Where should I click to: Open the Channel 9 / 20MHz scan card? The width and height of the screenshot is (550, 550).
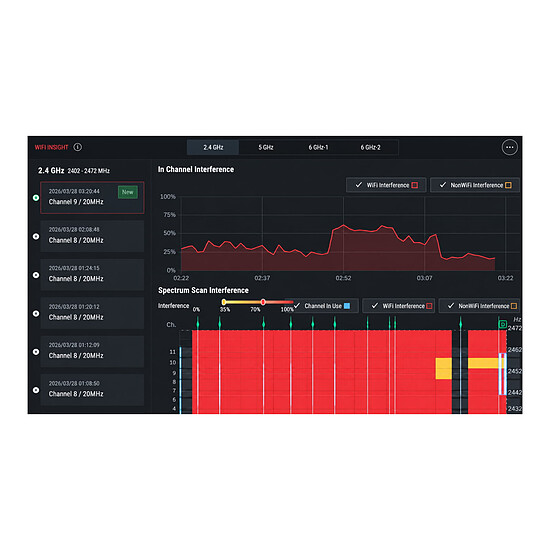tap(92, 198)
